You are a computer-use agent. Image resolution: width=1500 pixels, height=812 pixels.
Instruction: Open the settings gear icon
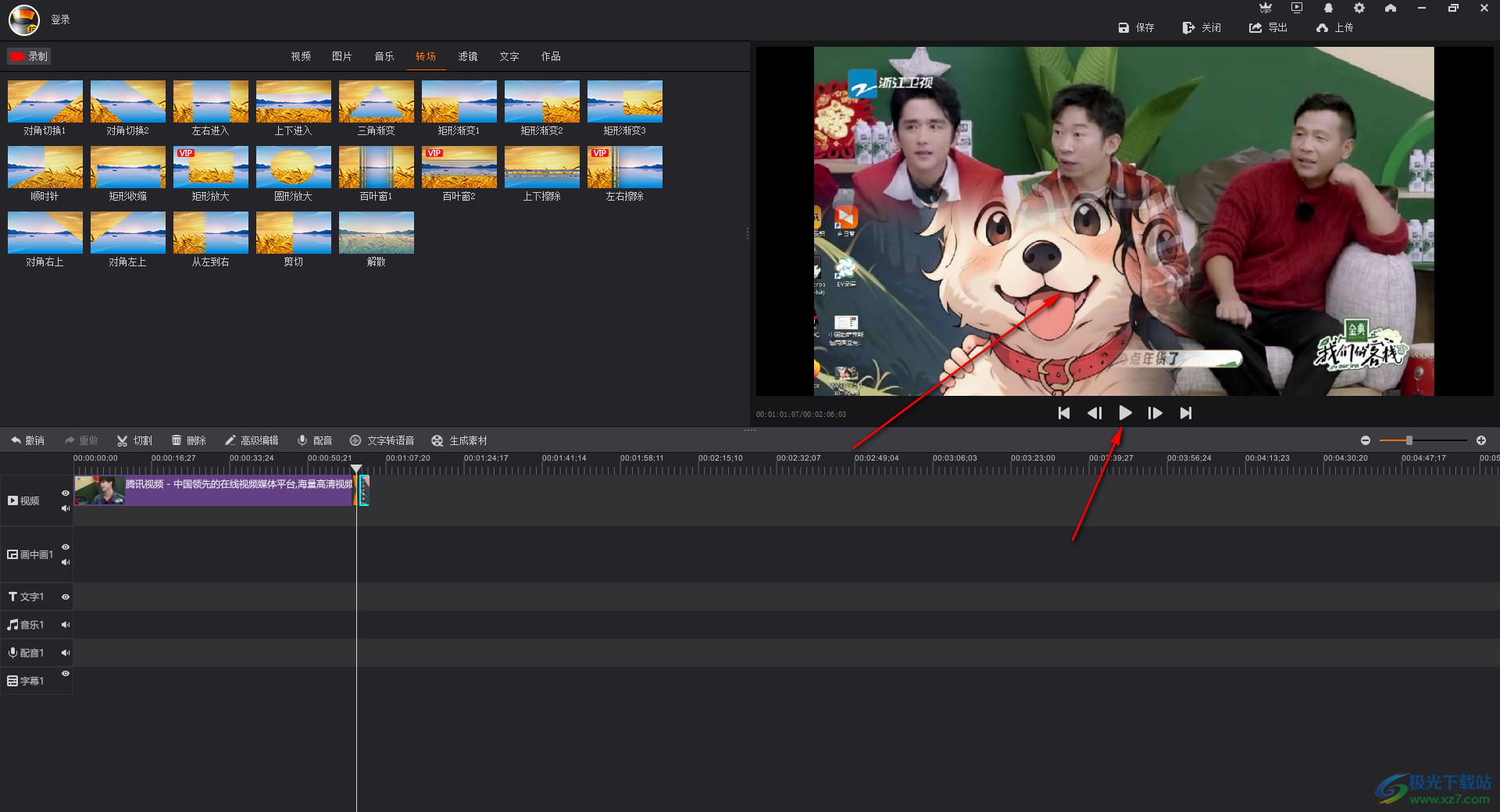point(1359,8)
